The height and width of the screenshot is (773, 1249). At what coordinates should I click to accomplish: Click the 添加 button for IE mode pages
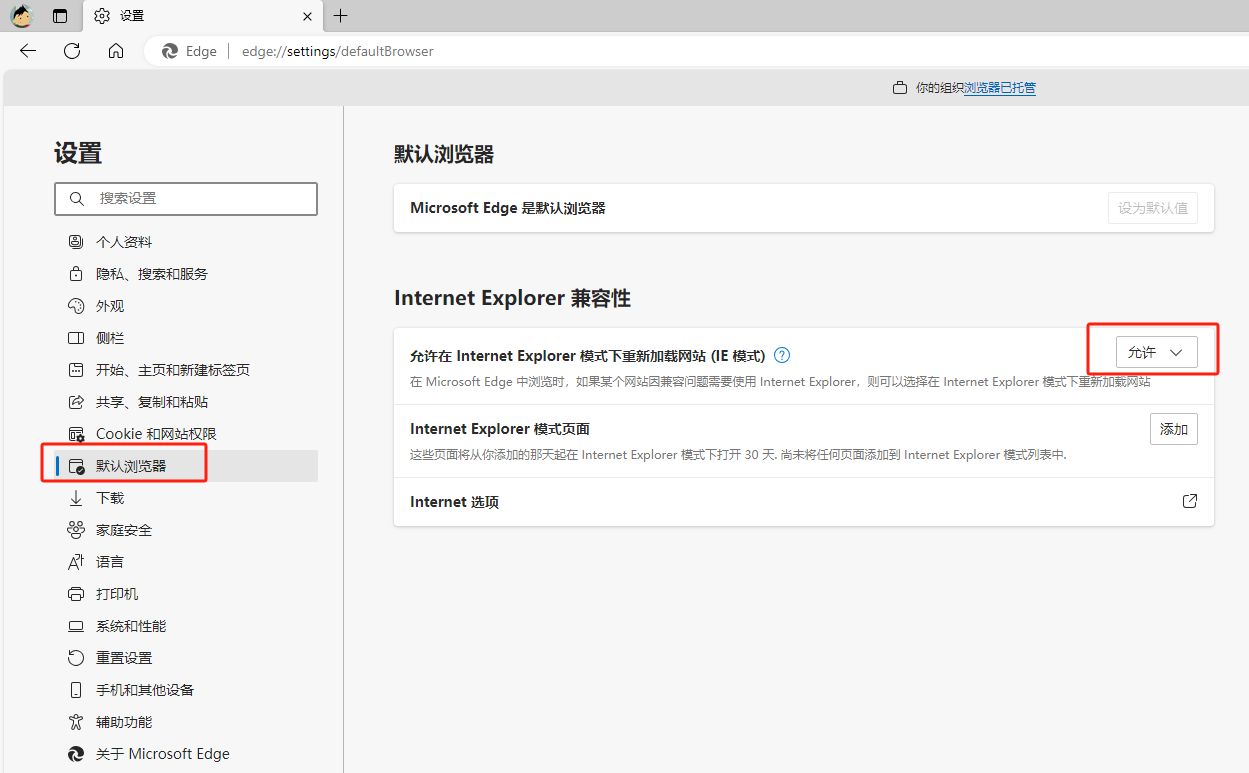[x=1173, y=428]
